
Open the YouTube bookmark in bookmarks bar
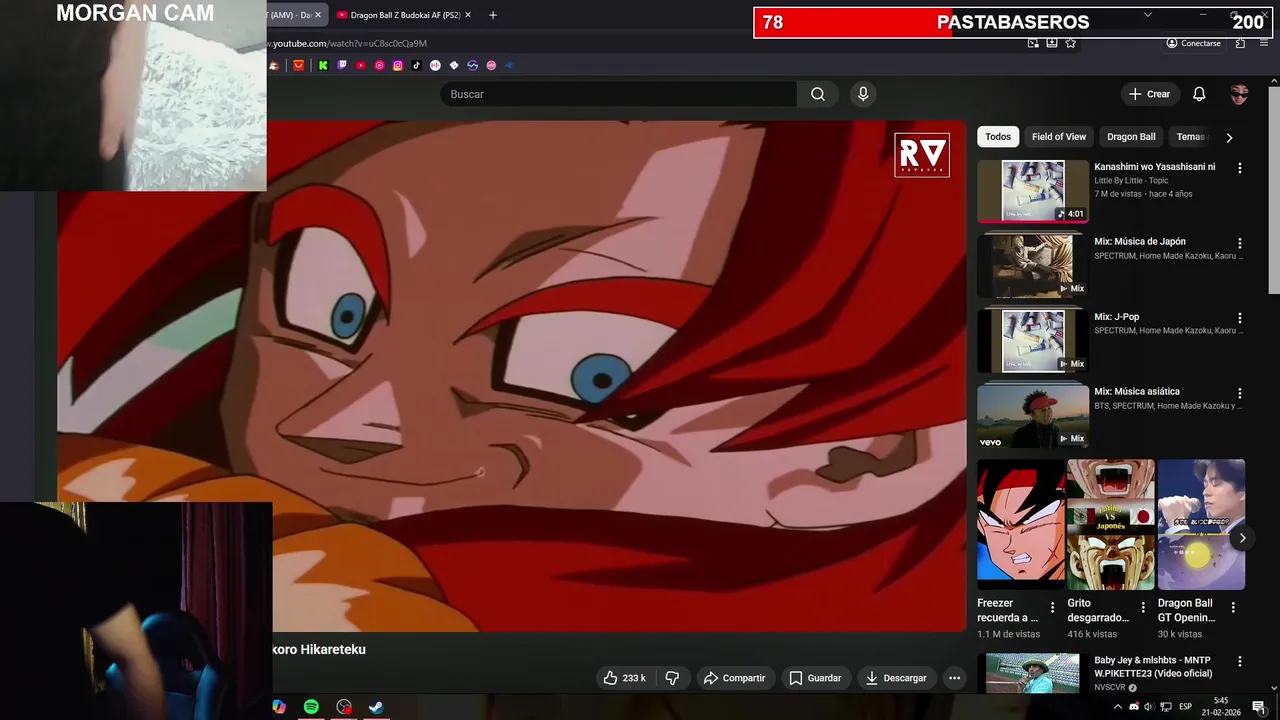tap(361, 65)
